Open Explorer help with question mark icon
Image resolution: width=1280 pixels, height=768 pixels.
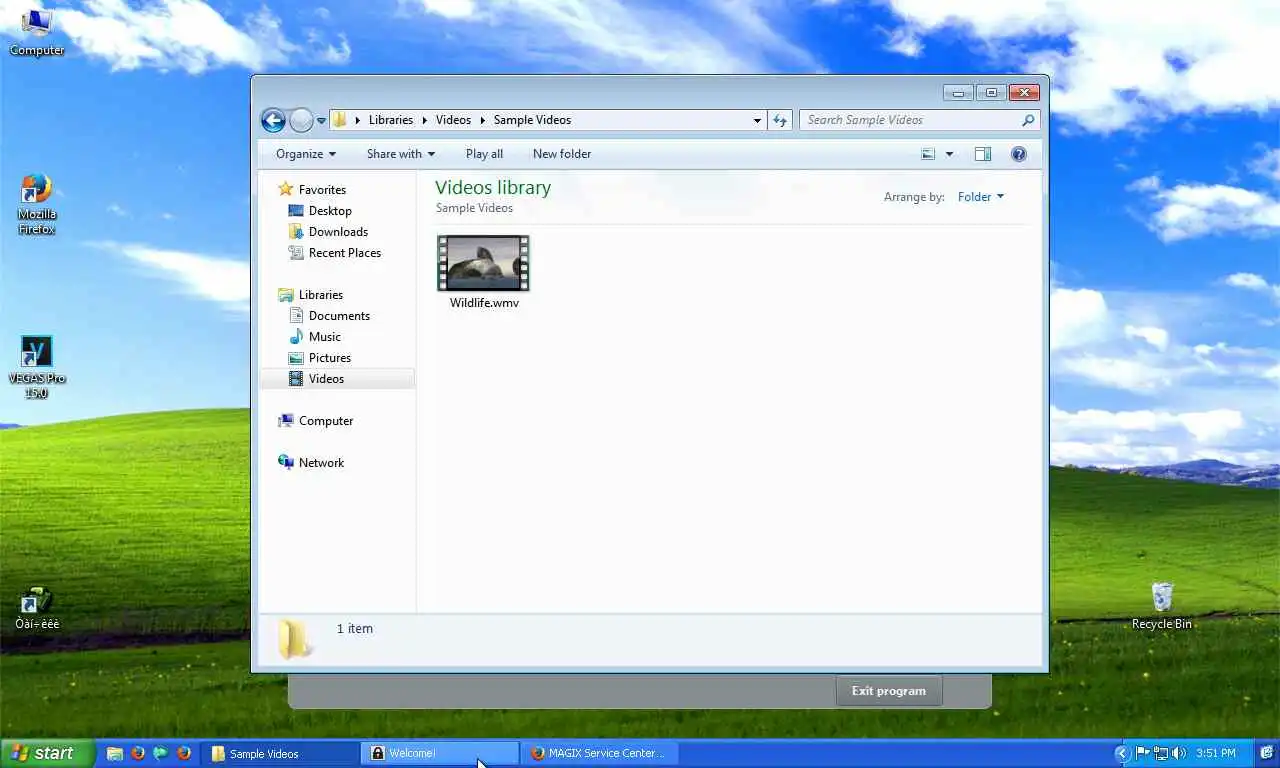(1019, 154)
